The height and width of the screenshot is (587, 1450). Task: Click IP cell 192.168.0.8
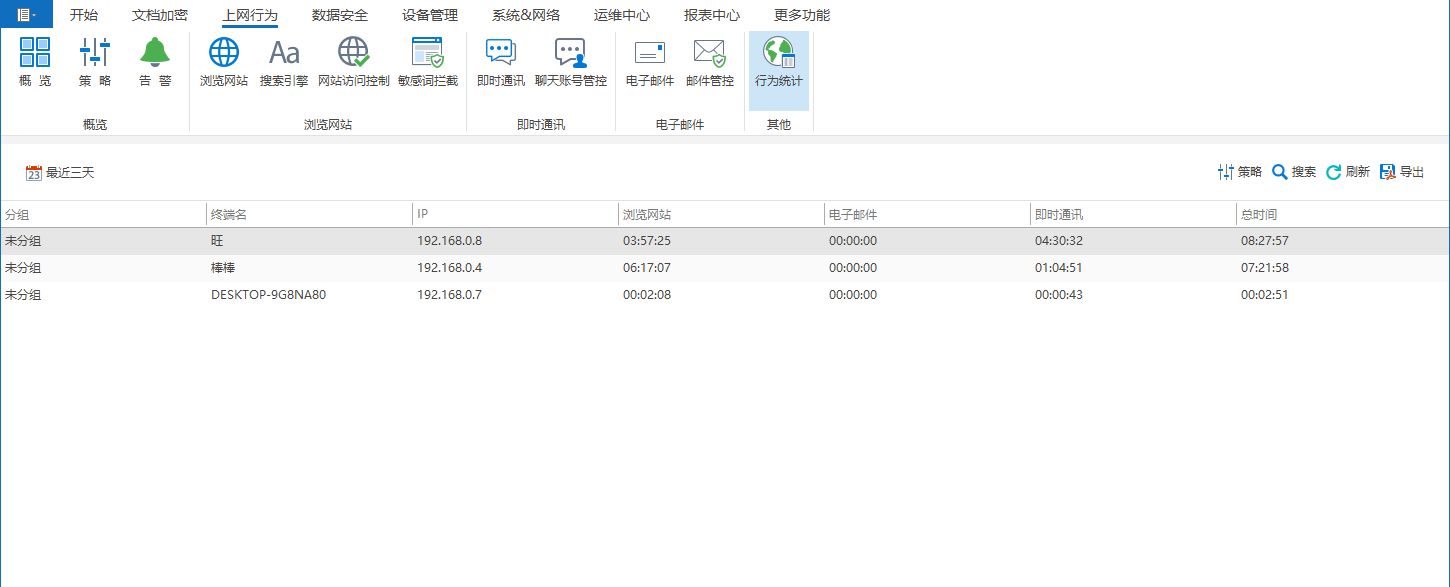(x=449, y=241)
